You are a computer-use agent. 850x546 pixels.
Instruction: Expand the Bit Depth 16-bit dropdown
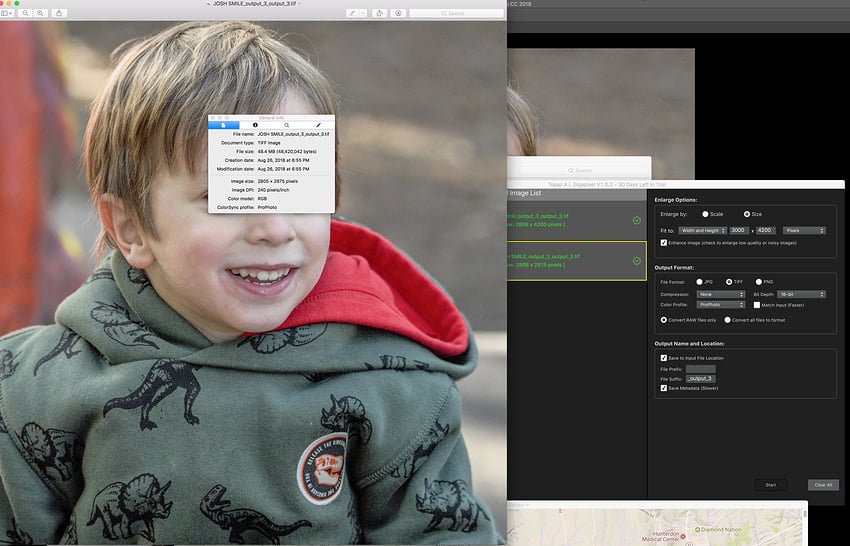coord(800,294)
